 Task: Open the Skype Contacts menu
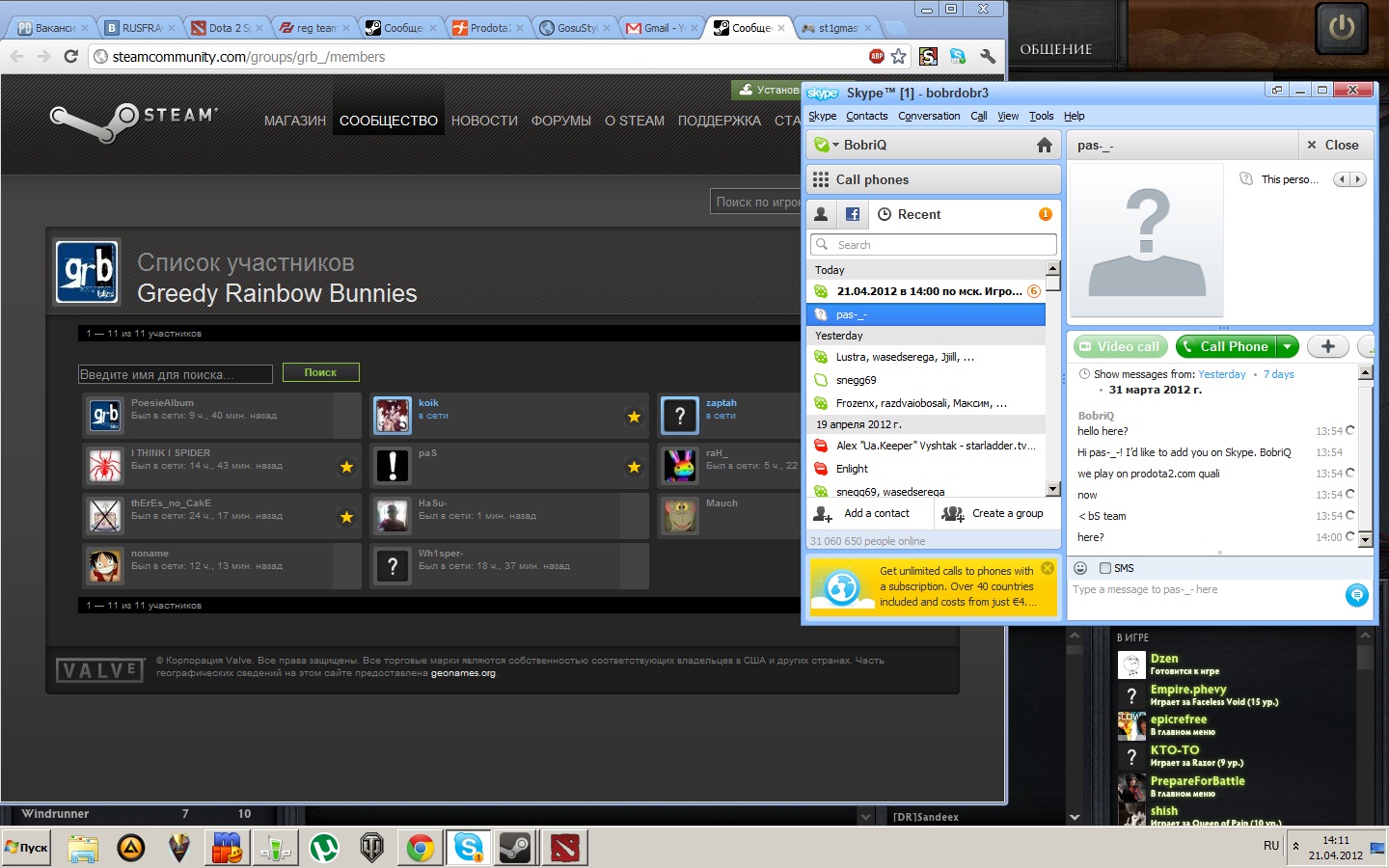[x=866, y=116]
